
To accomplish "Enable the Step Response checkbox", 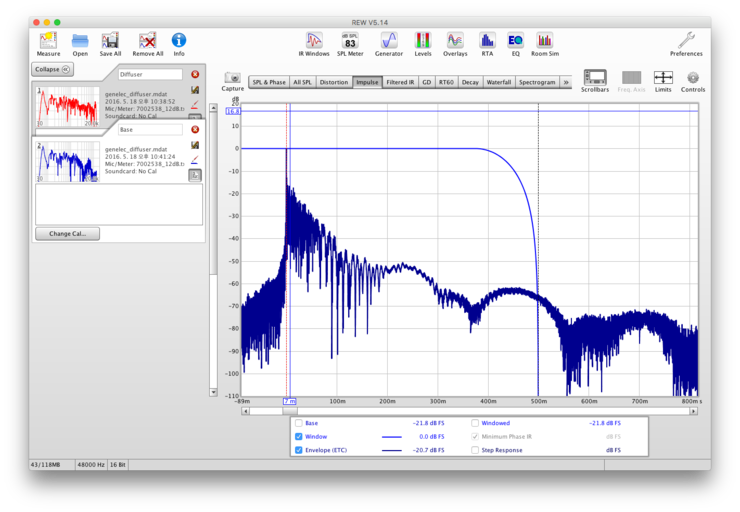I will [x=474, y=451].
